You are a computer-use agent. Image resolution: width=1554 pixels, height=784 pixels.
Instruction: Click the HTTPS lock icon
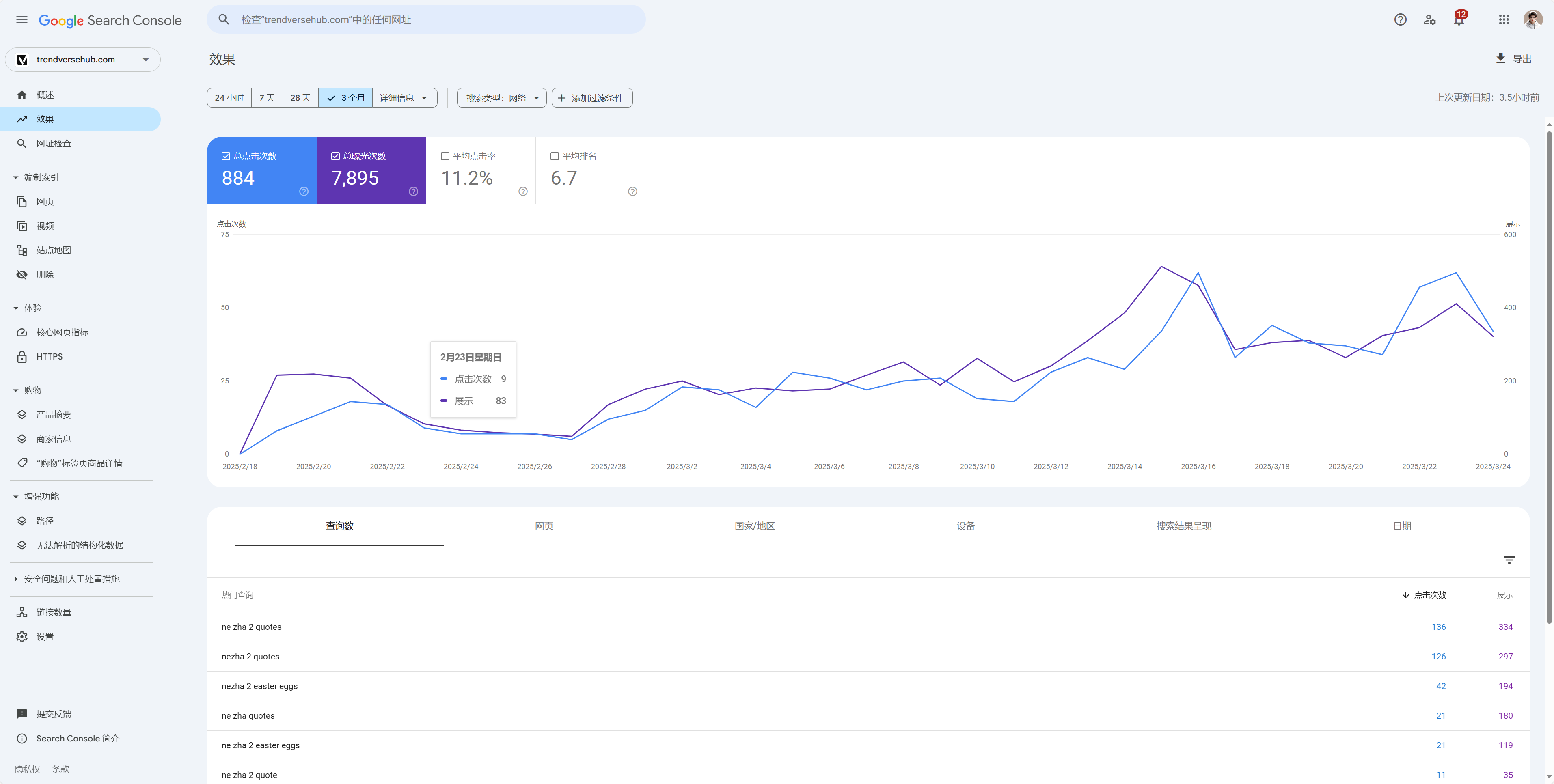[x=22, y=356]
